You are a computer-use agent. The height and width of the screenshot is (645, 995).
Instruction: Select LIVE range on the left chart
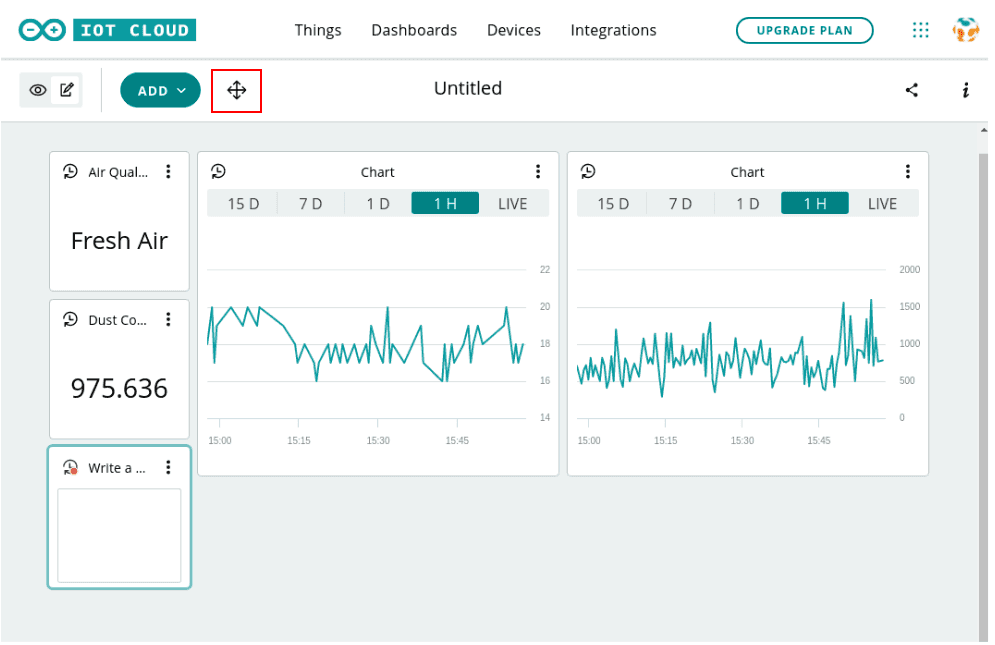click(x=512, y=204)
